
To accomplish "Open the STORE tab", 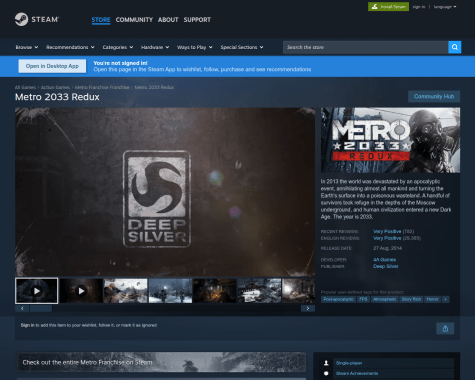I will 101,20.
